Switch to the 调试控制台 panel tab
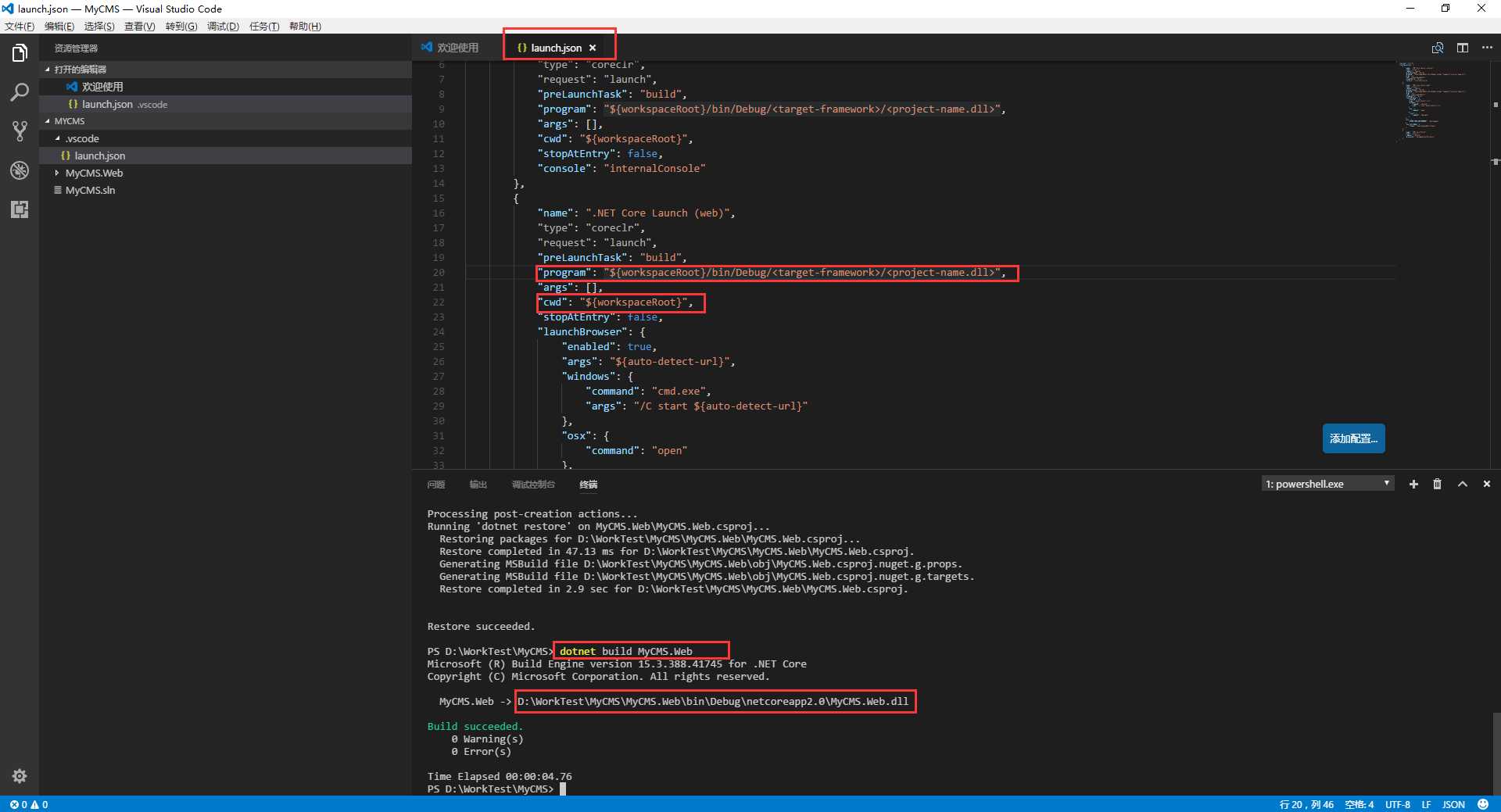Viewport: 1501px width, 812px height. tap(533, 485)
